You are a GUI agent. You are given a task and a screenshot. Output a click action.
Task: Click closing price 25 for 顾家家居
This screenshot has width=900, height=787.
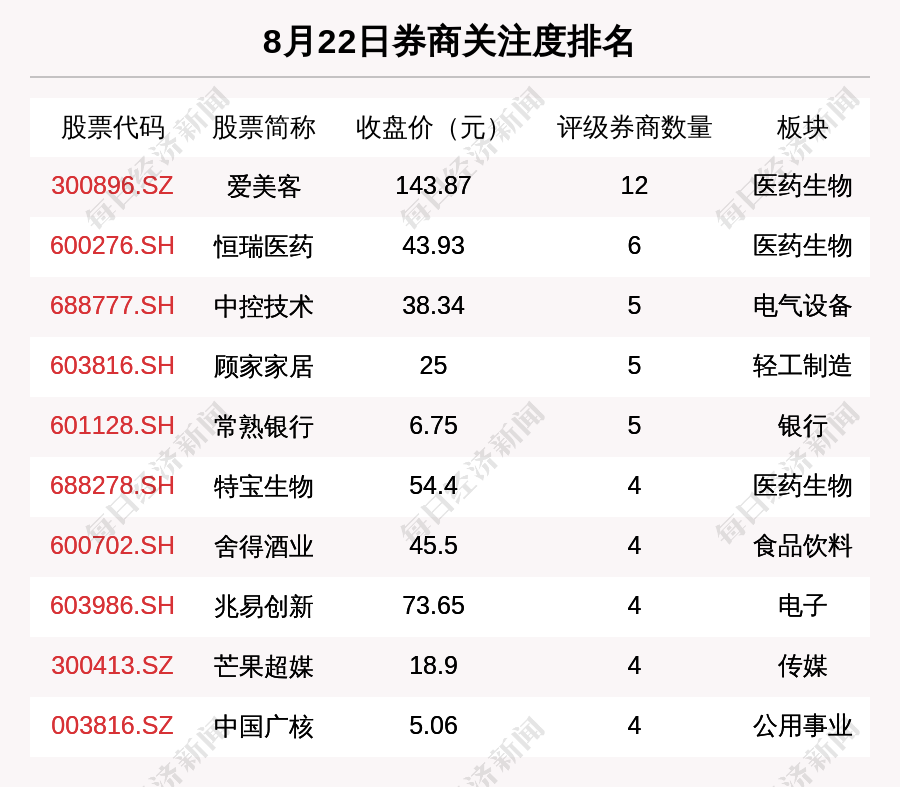point(433,366)
